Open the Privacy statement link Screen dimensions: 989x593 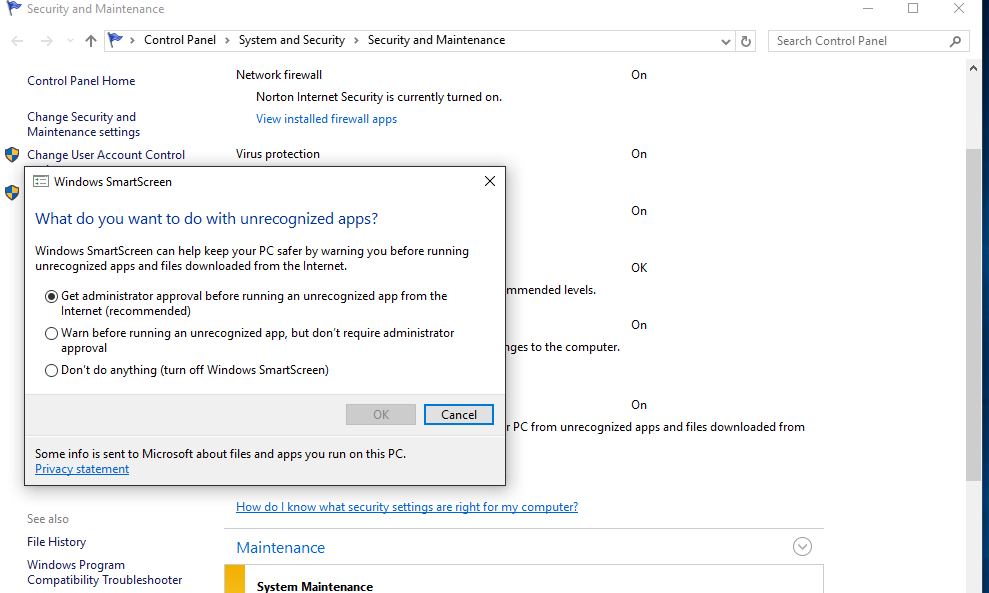(82, 469)
